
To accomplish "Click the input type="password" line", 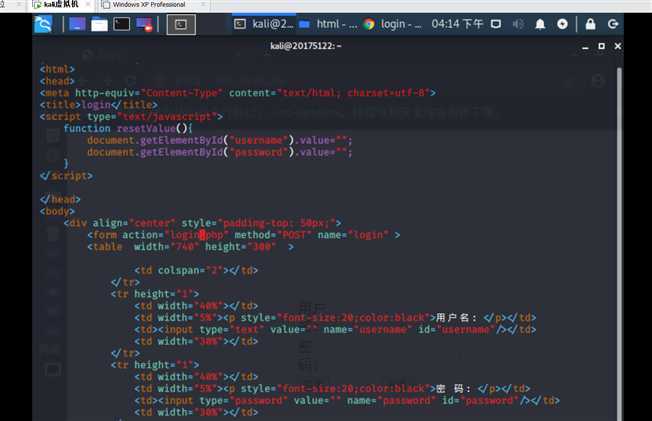I will click(x=347, y=401).
